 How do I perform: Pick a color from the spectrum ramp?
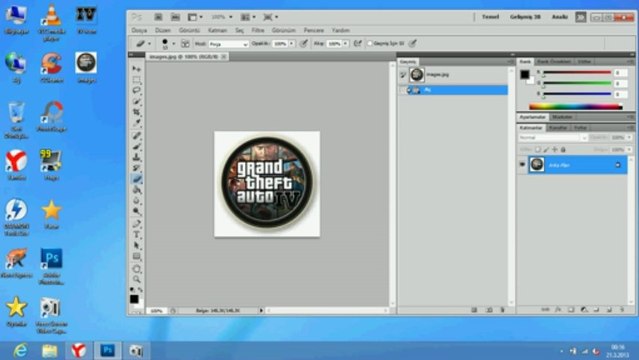(575, 106)
